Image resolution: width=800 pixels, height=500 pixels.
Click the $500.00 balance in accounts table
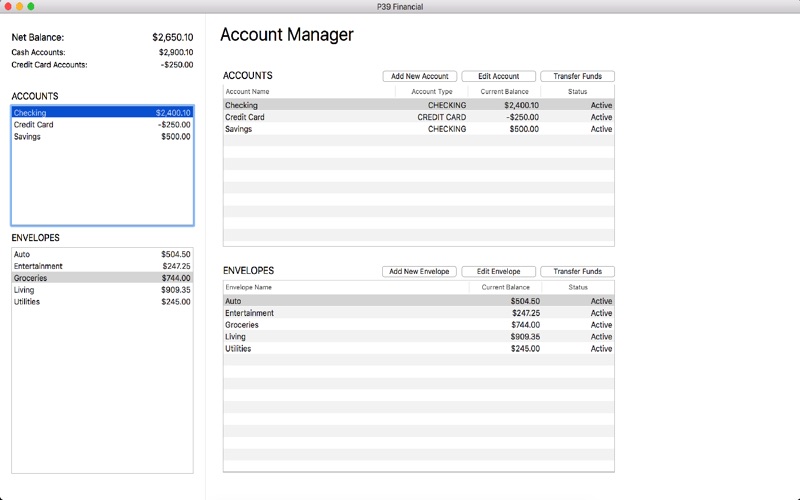tap(524, 129)
